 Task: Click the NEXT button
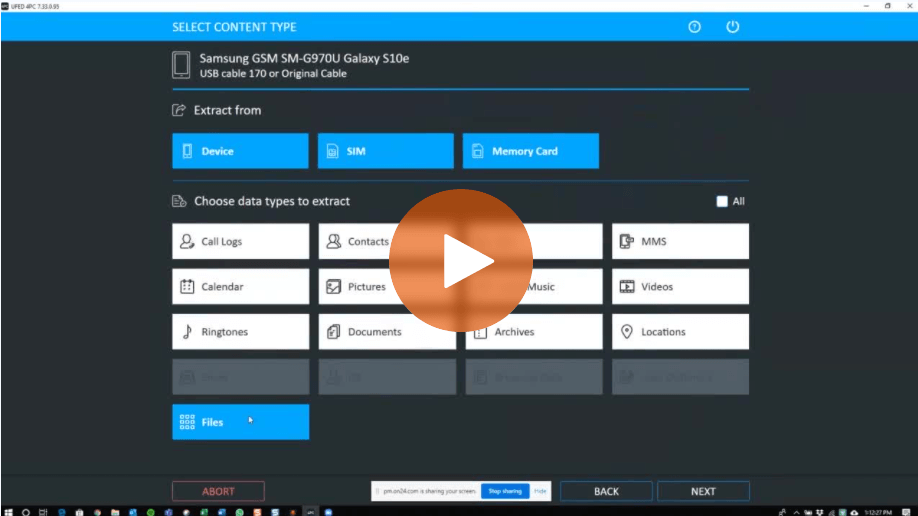click(703, 491)
